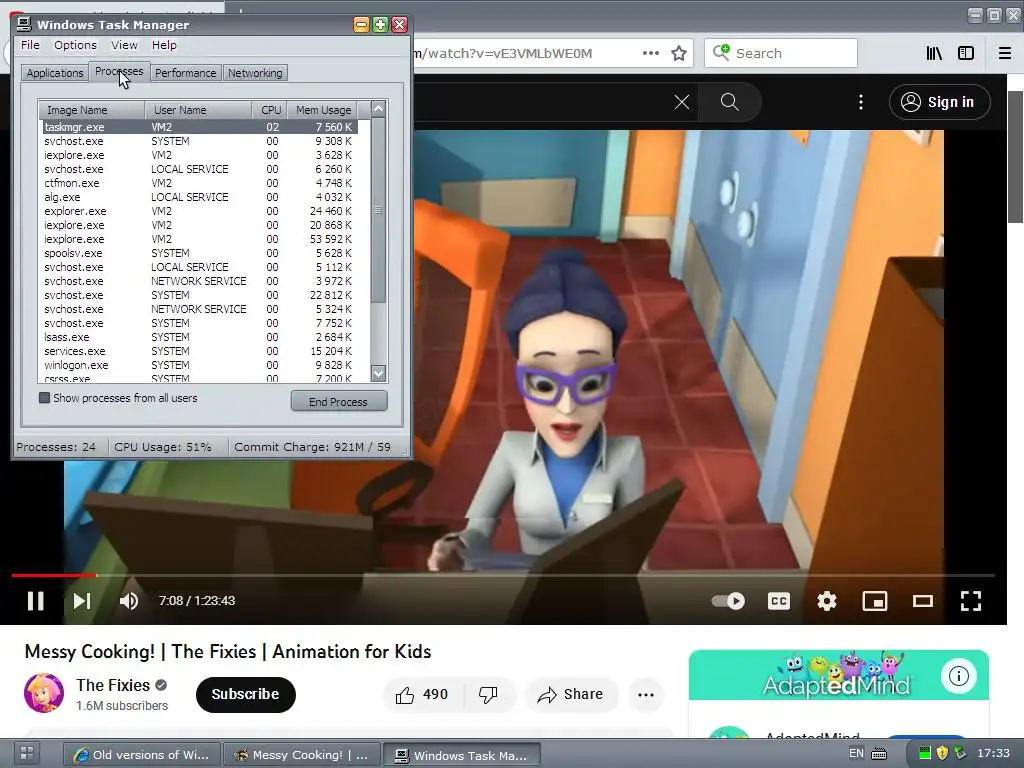Click Sign in button on YouTube

[x=939, y=102]
